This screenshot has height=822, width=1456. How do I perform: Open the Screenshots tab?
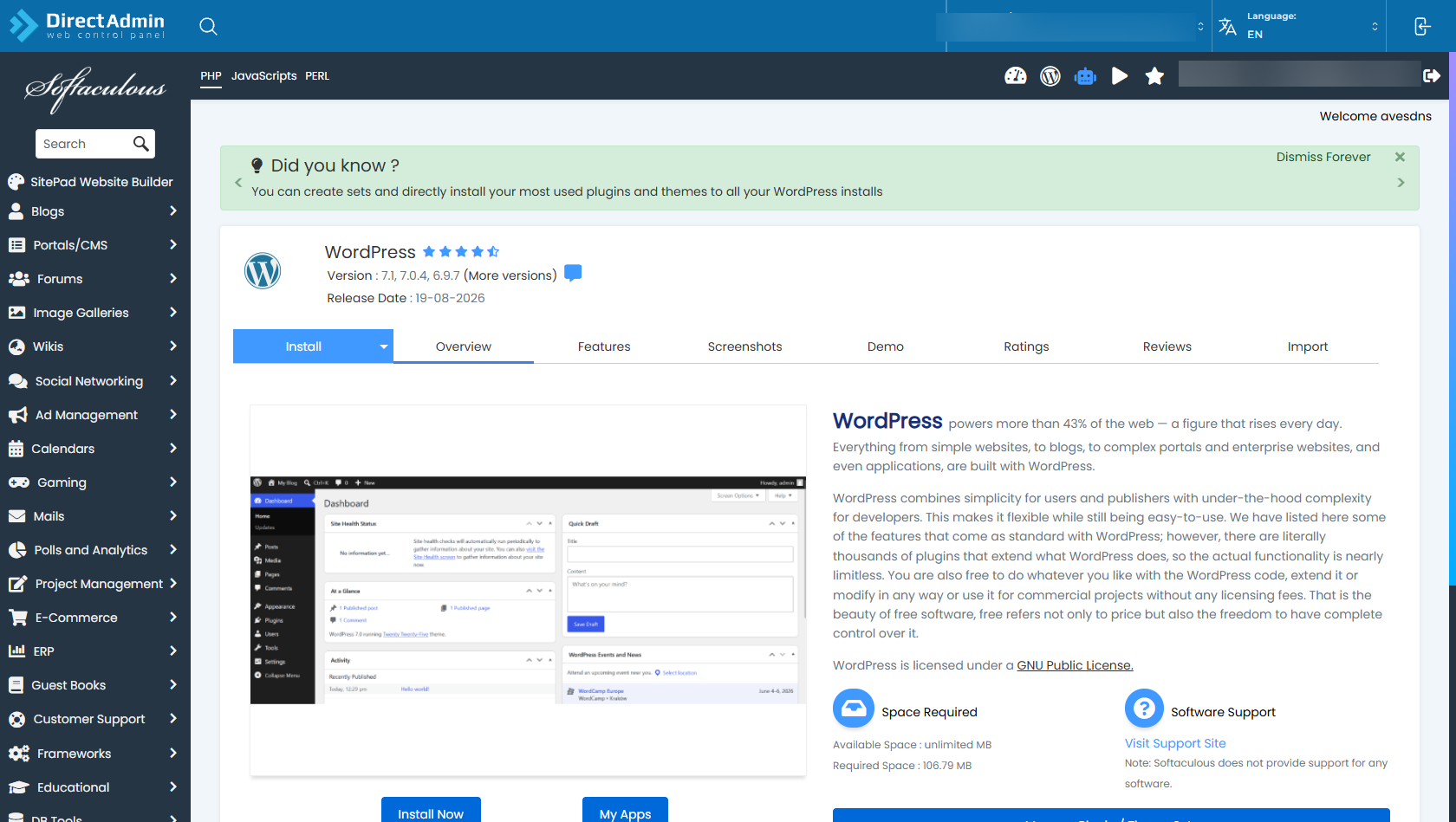pyautogui.click(x=744, y=346)
